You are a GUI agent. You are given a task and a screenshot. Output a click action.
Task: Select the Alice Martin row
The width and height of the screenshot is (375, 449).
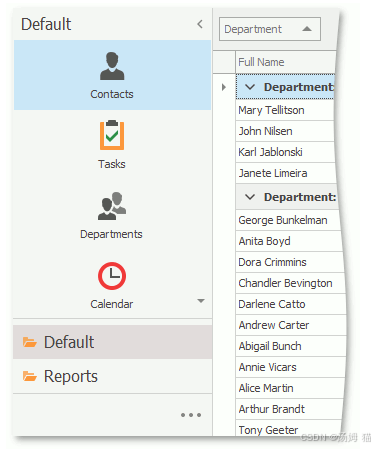290,388
